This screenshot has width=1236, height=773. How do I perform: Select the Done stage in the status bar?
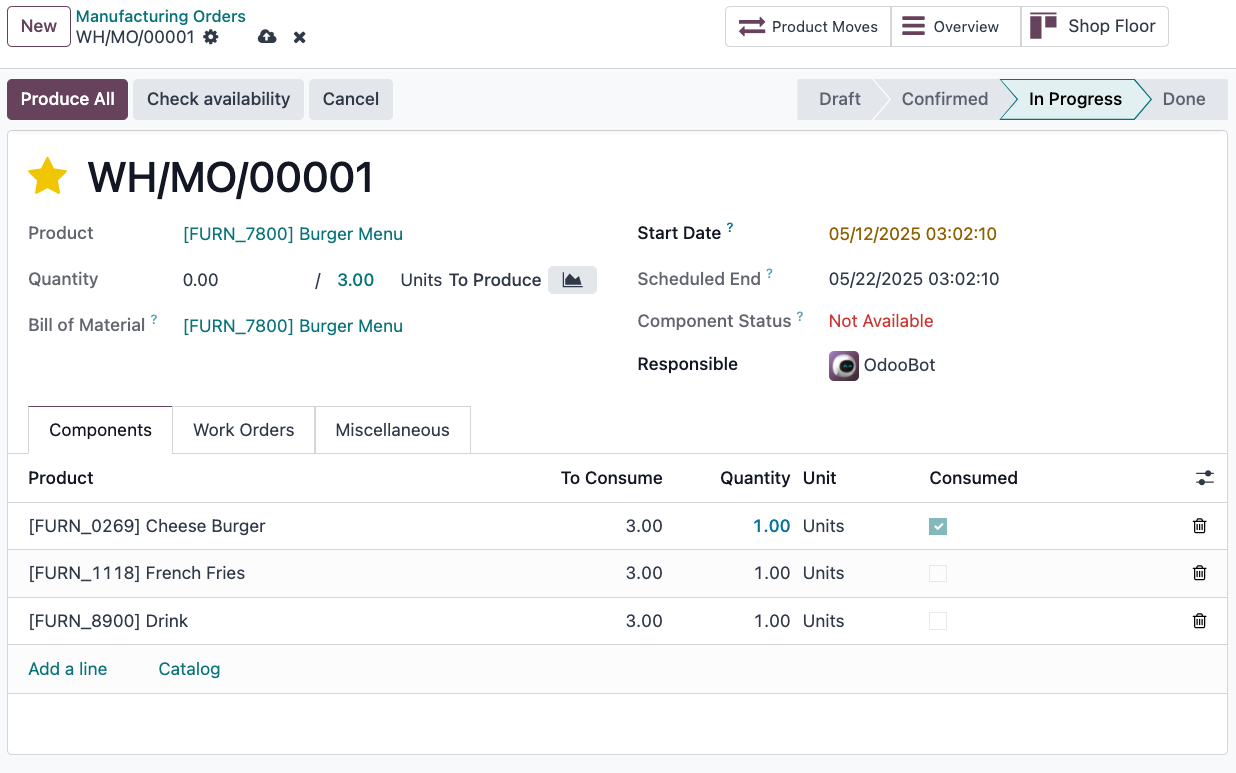[x=1184, y=99]
